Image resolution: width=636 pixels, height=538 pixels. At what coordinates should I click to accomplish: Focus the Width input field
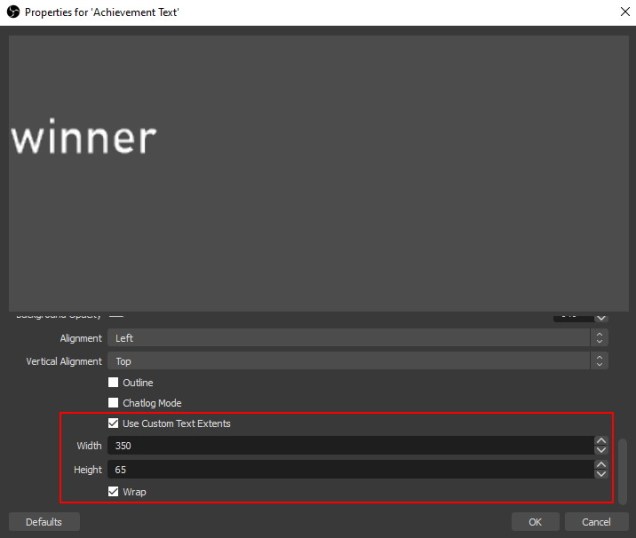coord(350,445)
